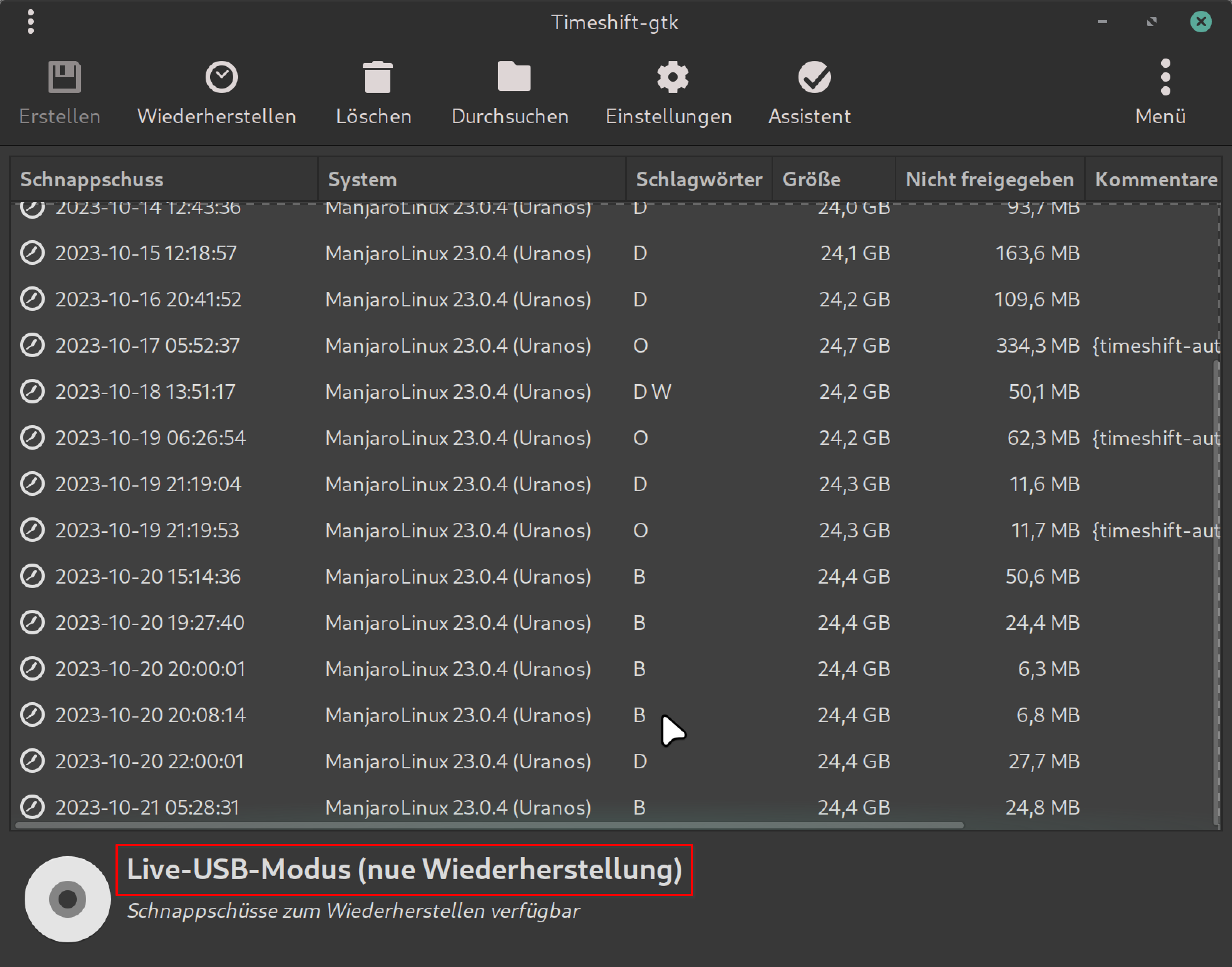Open the titlebar three-dots menu
The width and height of the screenshot is (1232, 967).
[30, 22]
